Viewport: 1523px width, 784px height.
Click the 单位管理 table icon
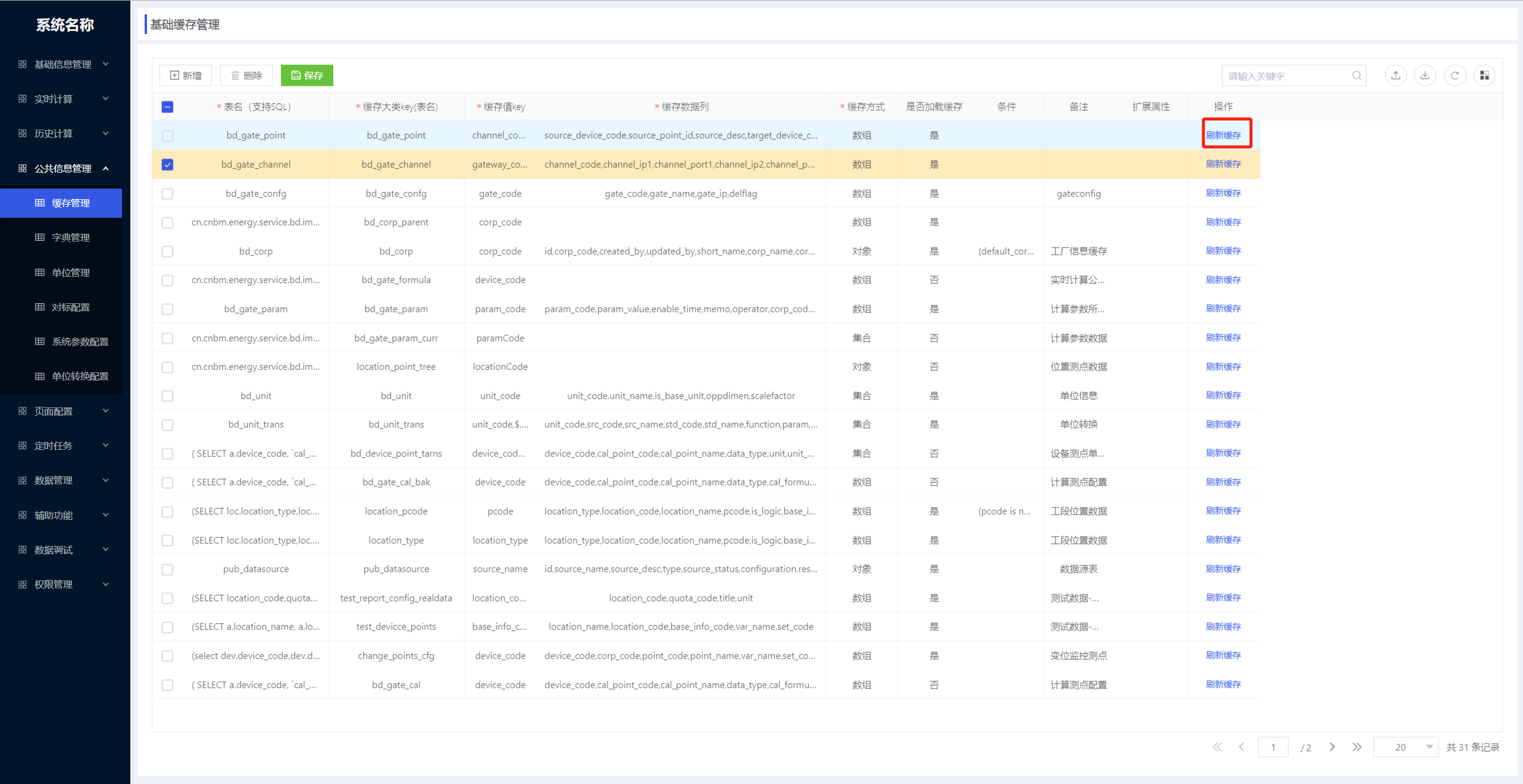tap(40, 272)
